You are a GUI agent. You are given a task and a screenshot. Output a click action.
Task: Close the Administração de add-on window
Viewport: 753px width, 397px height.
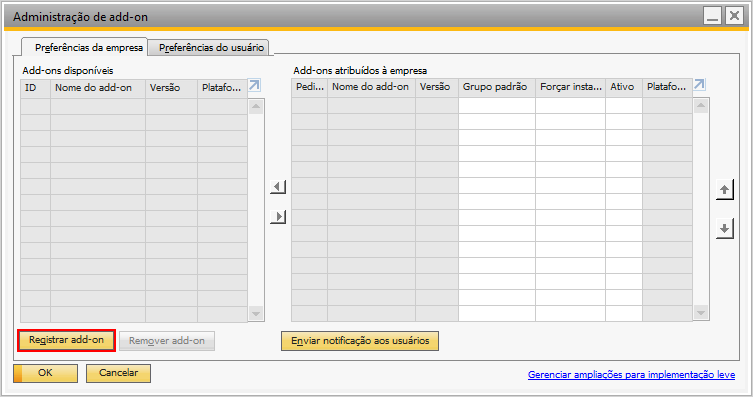pos(734,16)
